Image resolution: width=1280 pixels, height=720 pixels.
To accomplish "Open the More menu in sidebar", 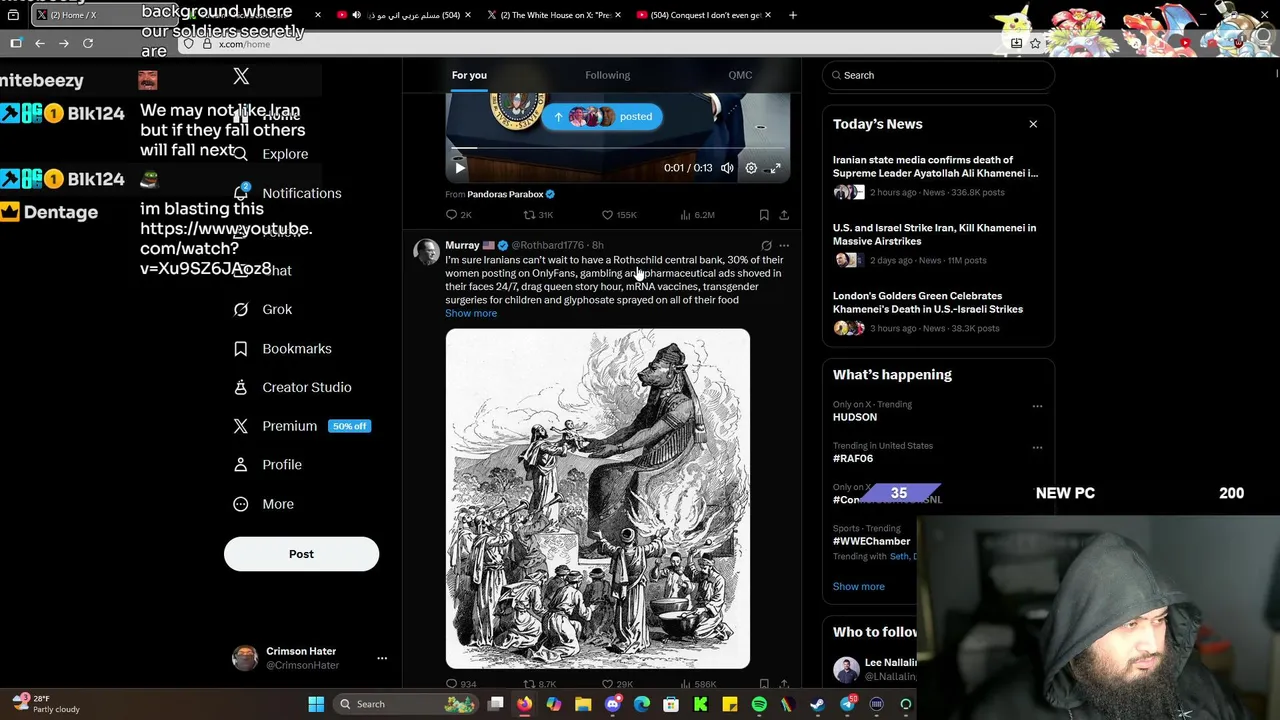I will (x=264, y=504).
